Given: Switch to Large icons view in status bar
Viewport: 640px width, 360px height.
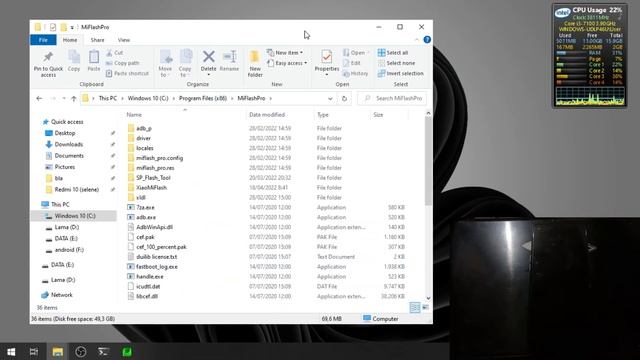Looking at the screenshot, I should coord(425,307).
